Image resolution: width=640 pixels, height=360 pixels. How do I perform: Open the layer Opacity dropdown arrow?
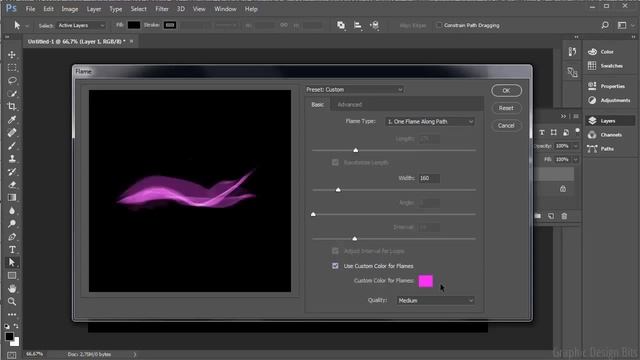pyautogui.click(x=576, y=146)
